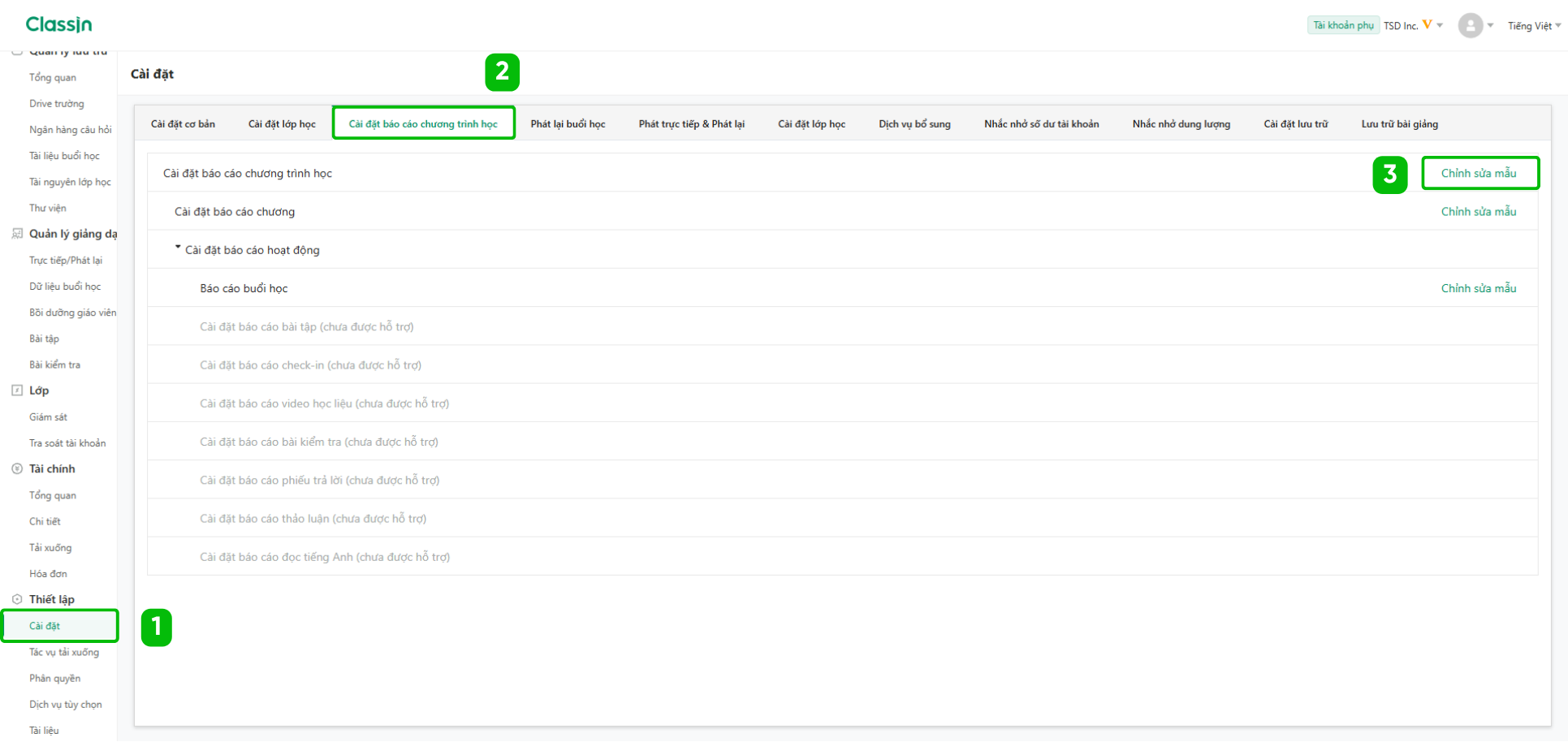1568x742 pixels.
Task: Click the Tài chính section icon
Action: click(17, 468)
